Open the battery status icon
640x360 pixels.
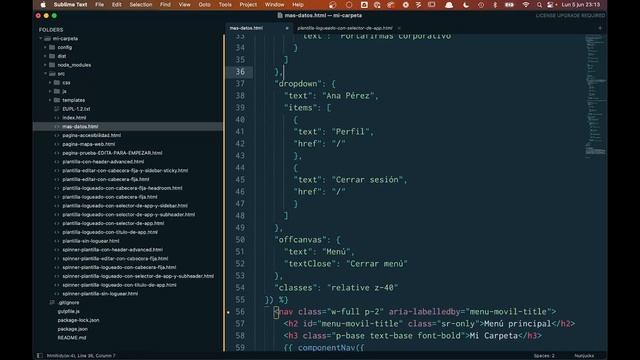tap(509, 5)
